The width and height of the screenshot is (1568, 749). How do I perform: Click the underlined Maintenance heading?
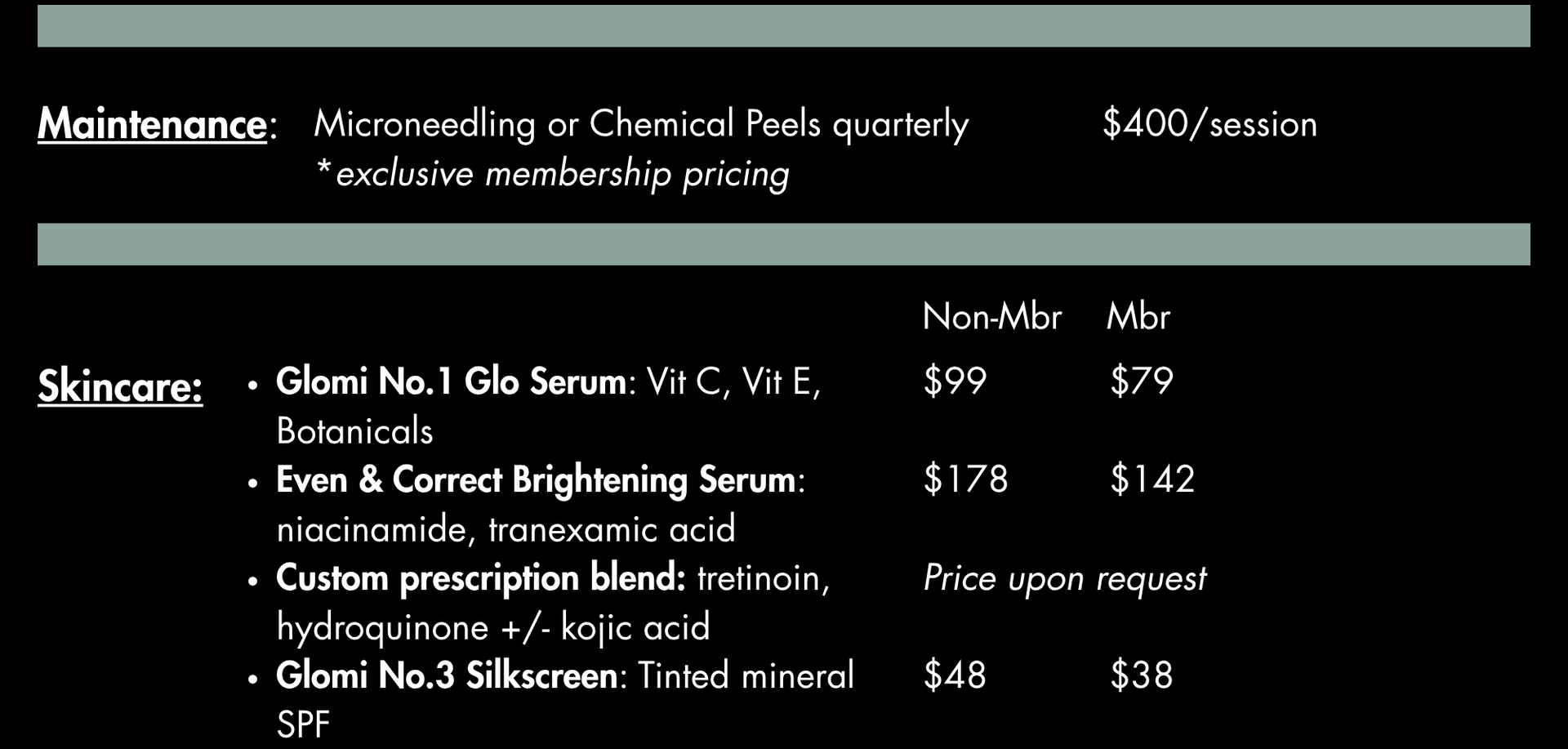[152, 125]
